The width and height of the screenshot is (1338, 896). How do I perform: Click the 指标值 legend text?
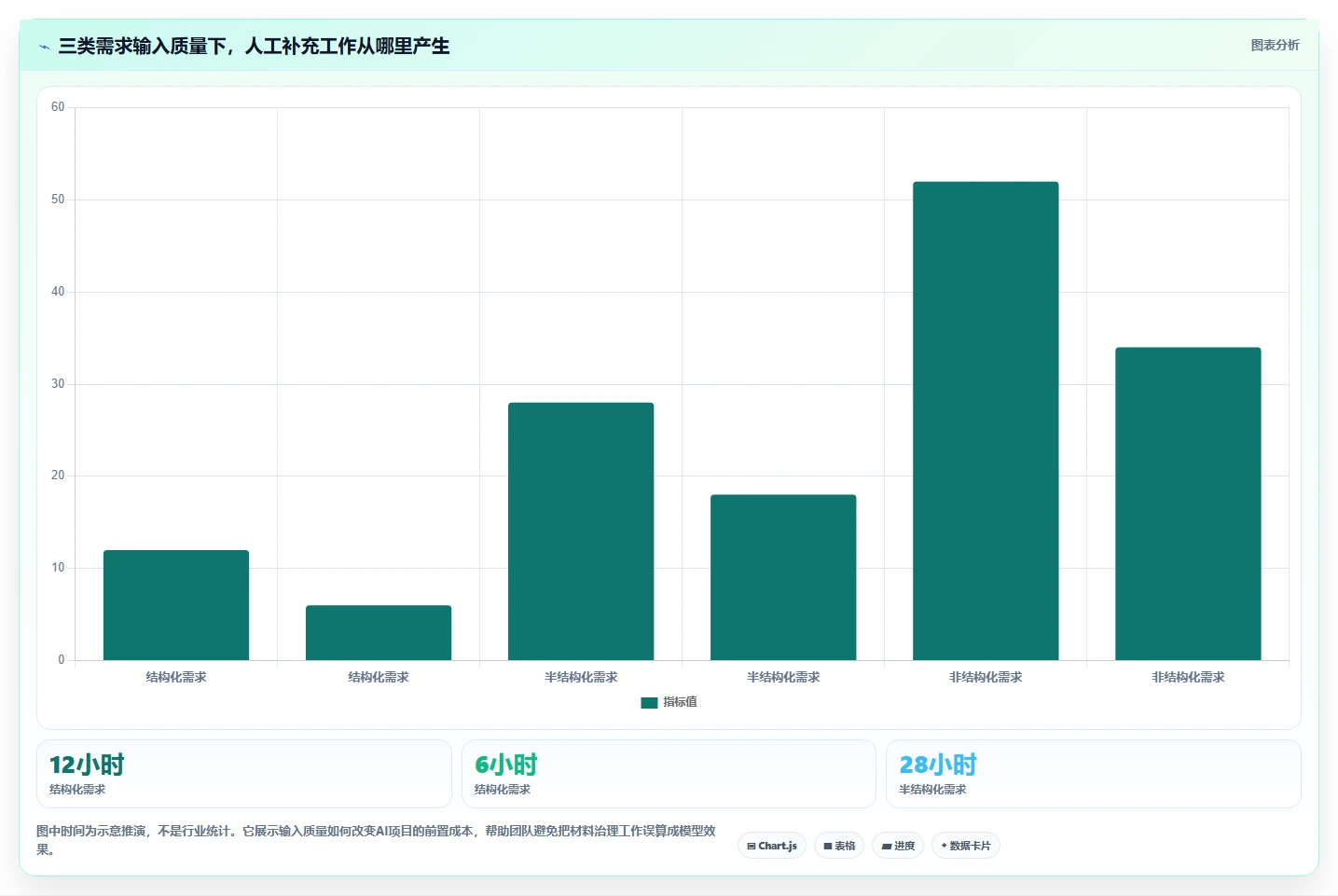[x=680, y=702]
